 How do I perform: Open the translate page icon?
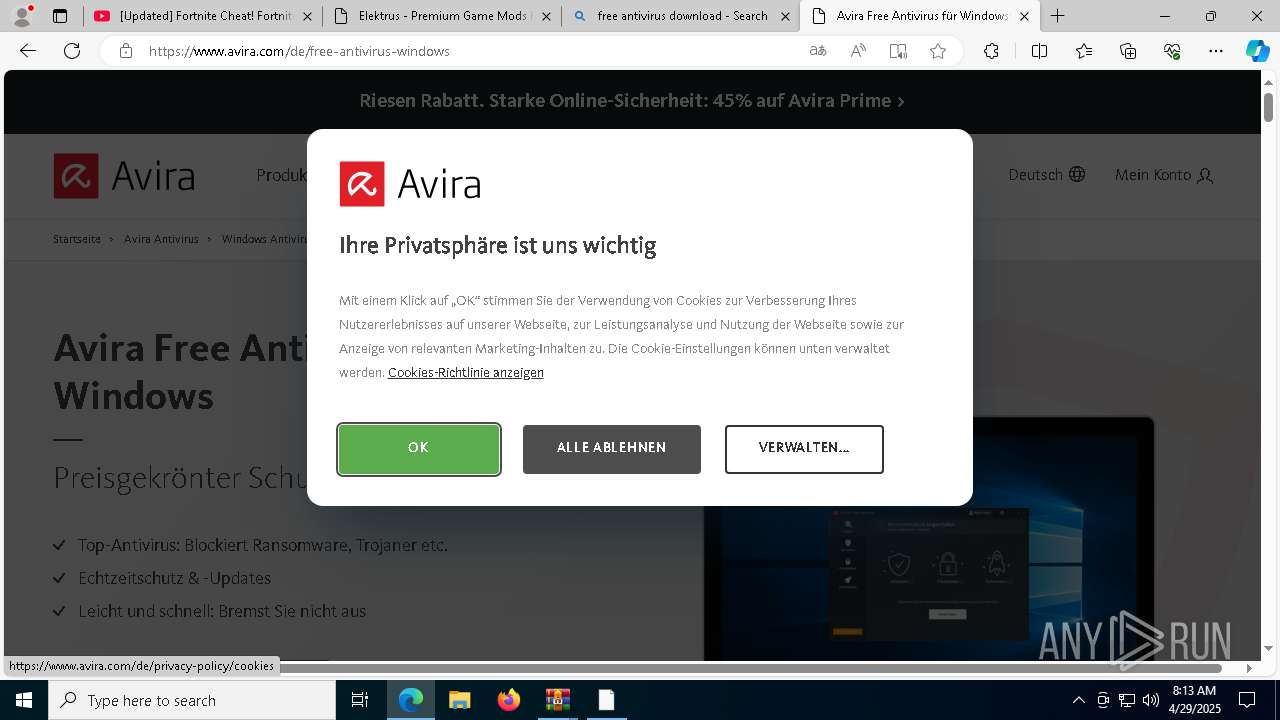(x=818, y=51)
